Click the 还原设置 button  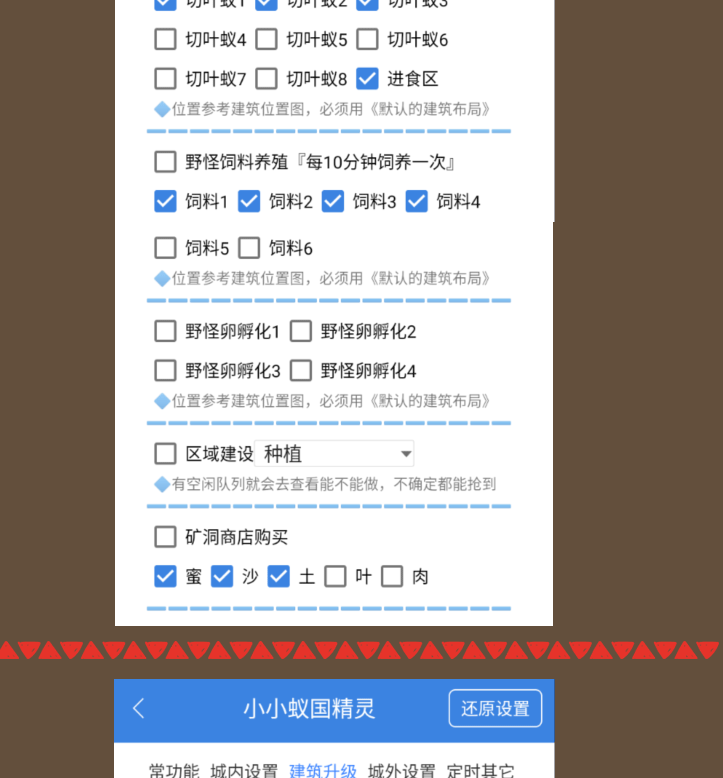point(495,708)
